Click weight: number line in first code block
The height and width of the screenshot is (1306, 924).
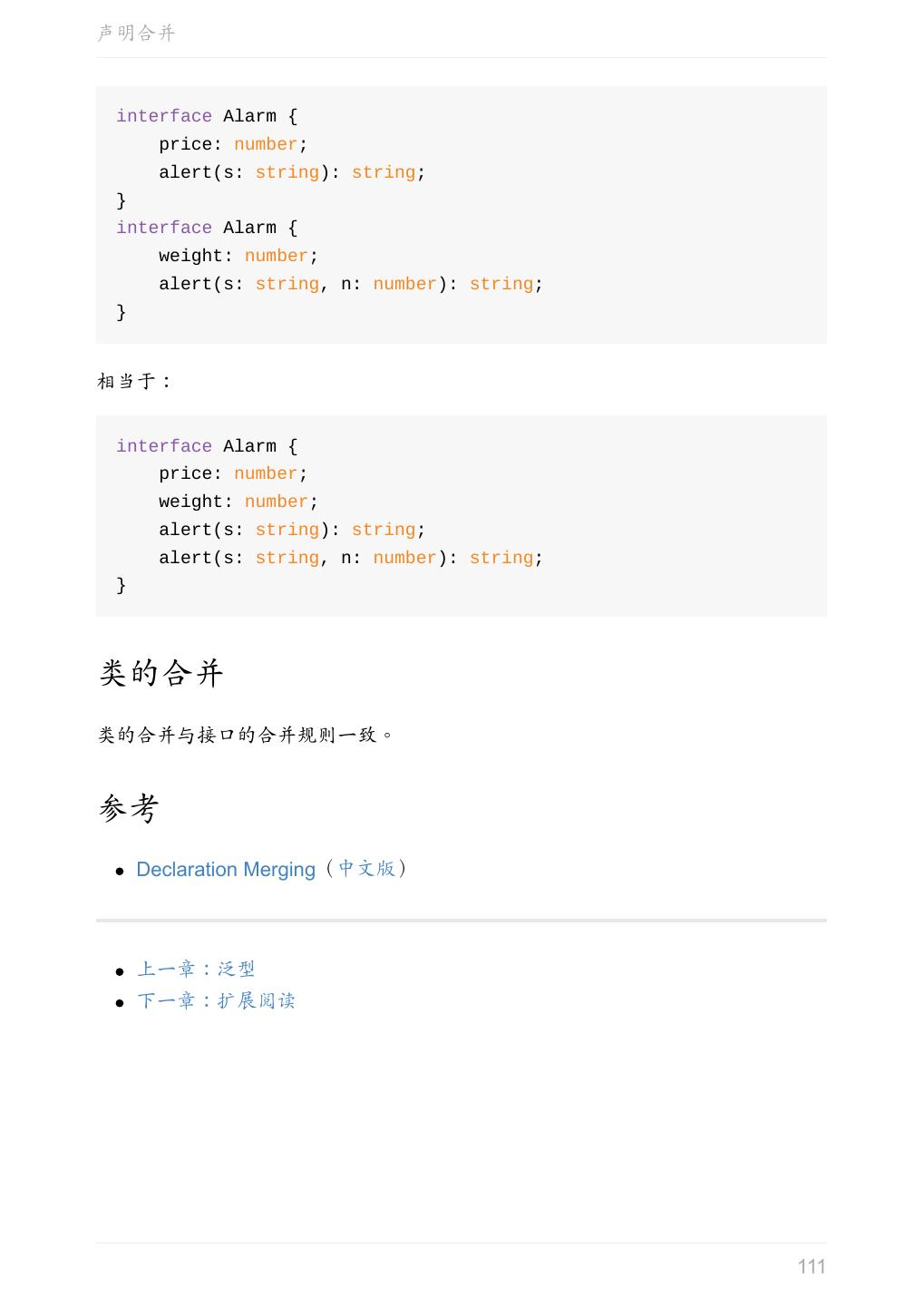coord(238,257)
